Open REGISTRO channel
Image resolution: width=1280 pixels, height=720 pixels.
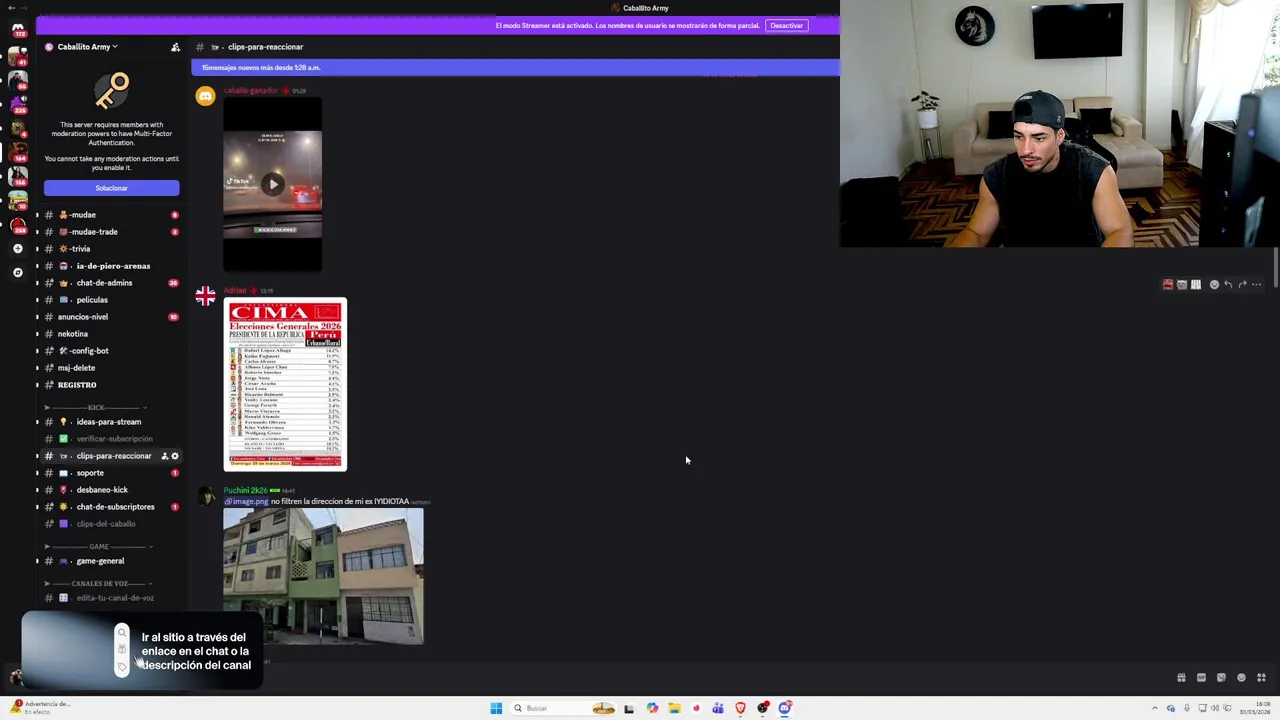pos(110,385)
